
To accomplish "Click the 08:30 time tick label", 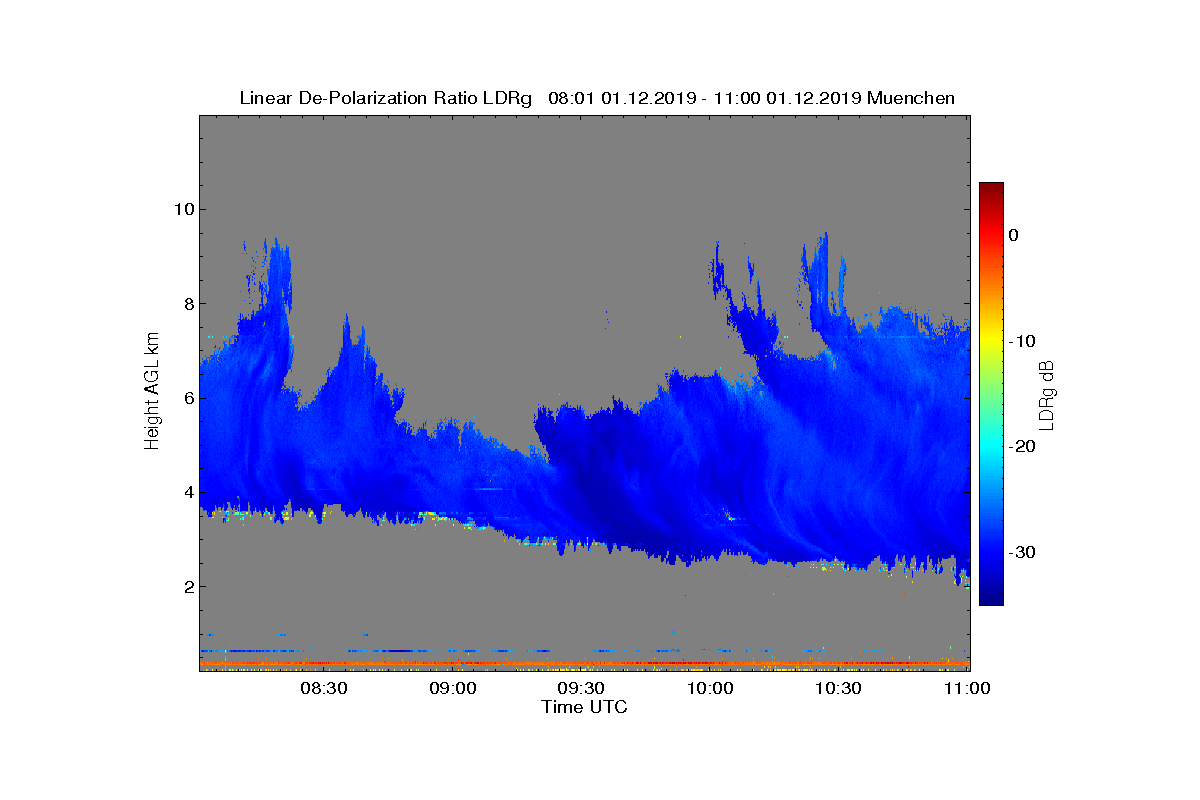I will 323,688.
